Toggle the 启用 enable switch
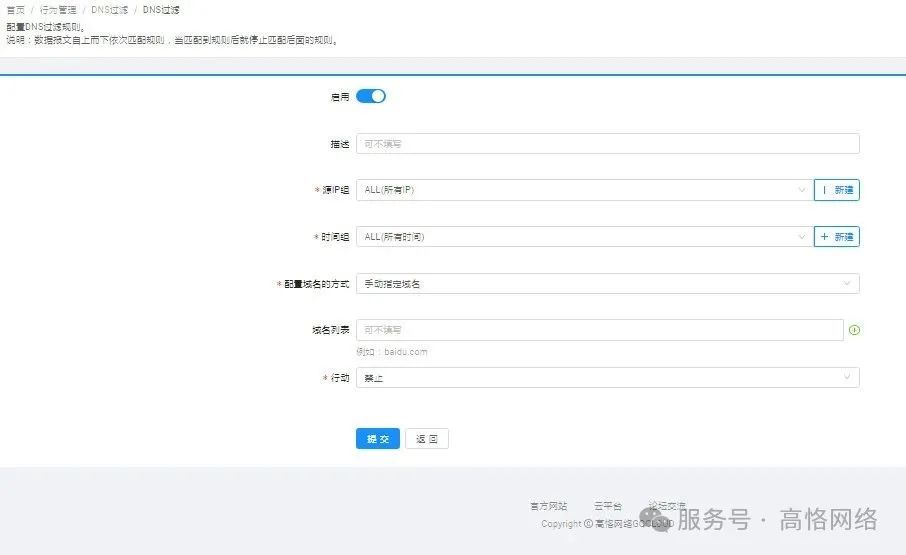This screenshot has width=906, height=555. pyautogui.click(x=370, y=96)
